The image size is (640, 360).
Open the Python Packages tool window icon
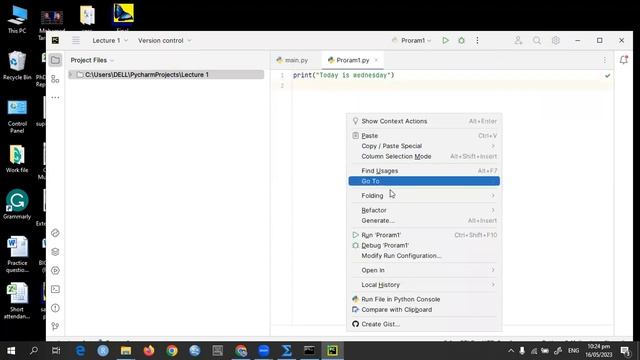pyautogui.click(x=56, y=233)
